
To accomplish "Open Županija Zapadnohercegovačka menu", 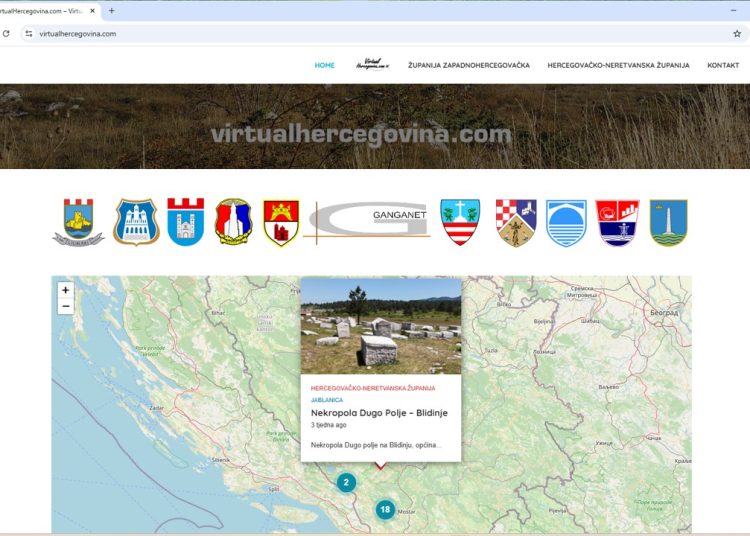I will pyautogui.click(x=469, y=65).
